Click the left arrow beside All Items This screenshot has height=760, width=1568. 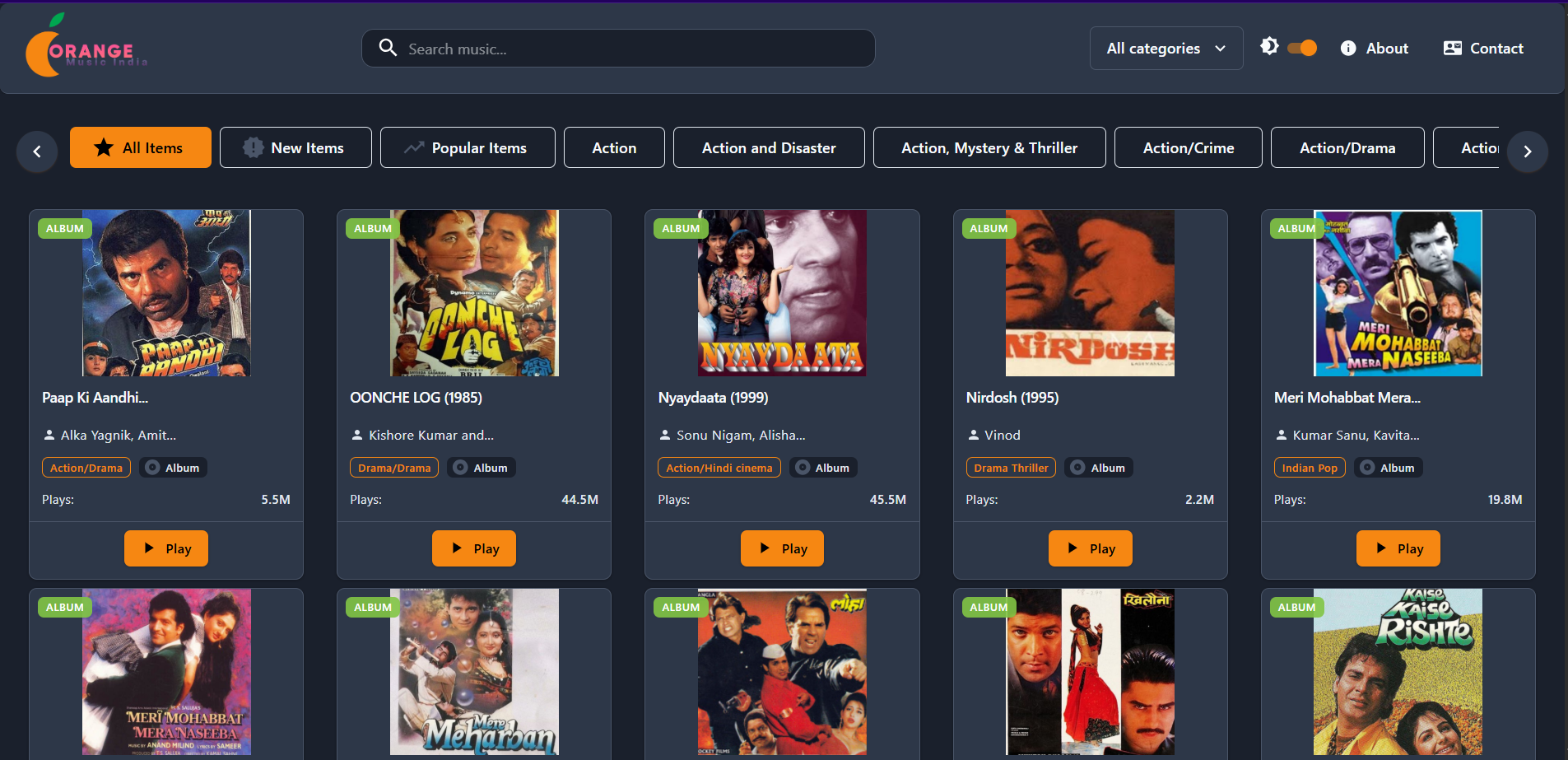[36, 152]
